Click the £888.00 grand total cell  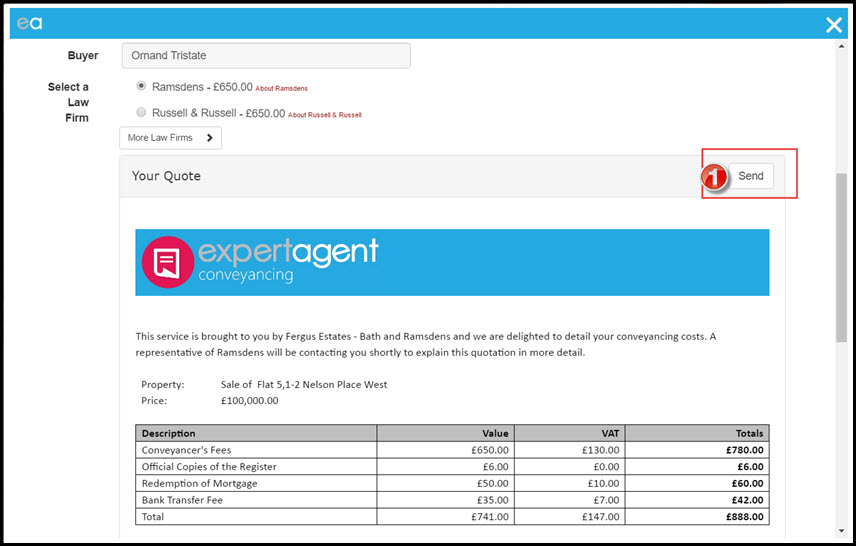coord(697,517)
